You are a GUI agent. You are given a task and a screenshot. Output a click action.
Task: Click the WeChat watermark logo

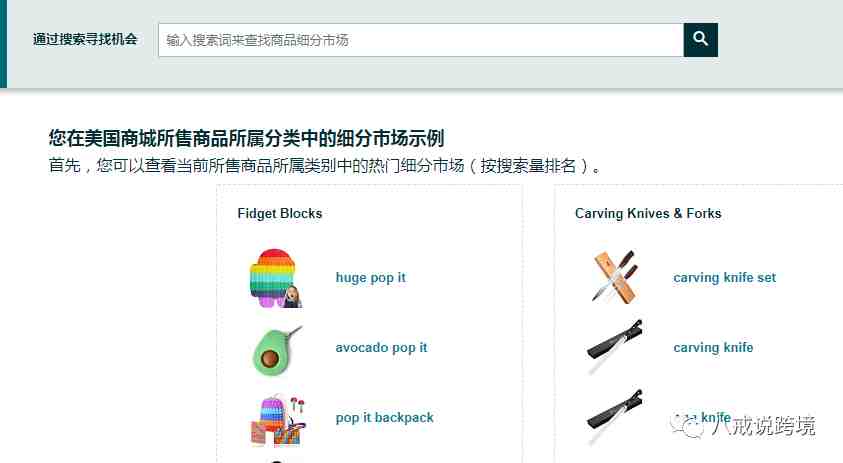[688, 425]
